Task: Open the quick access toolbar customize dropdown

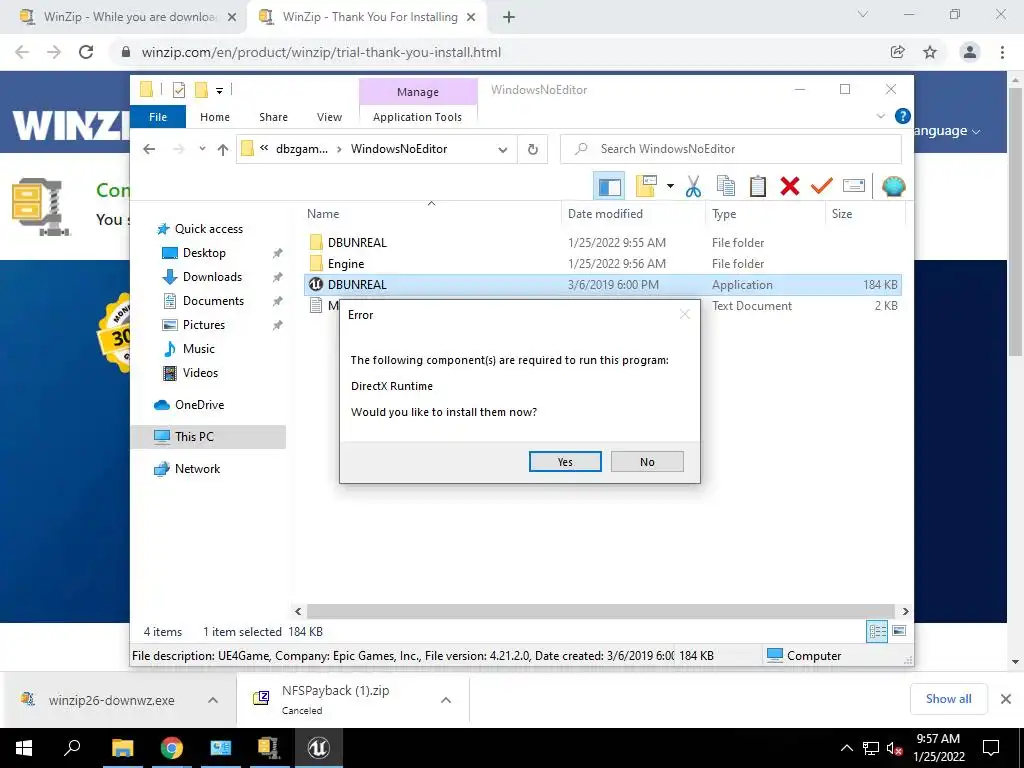Action: pos(219,91)
